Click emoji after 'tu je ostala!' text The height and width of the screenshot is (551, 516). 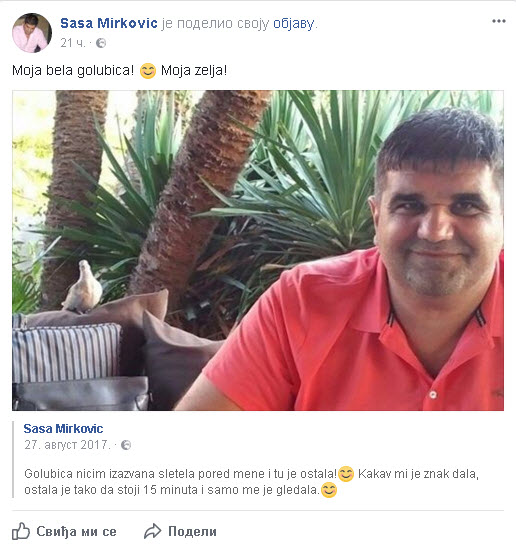click(x=346, y=474)
